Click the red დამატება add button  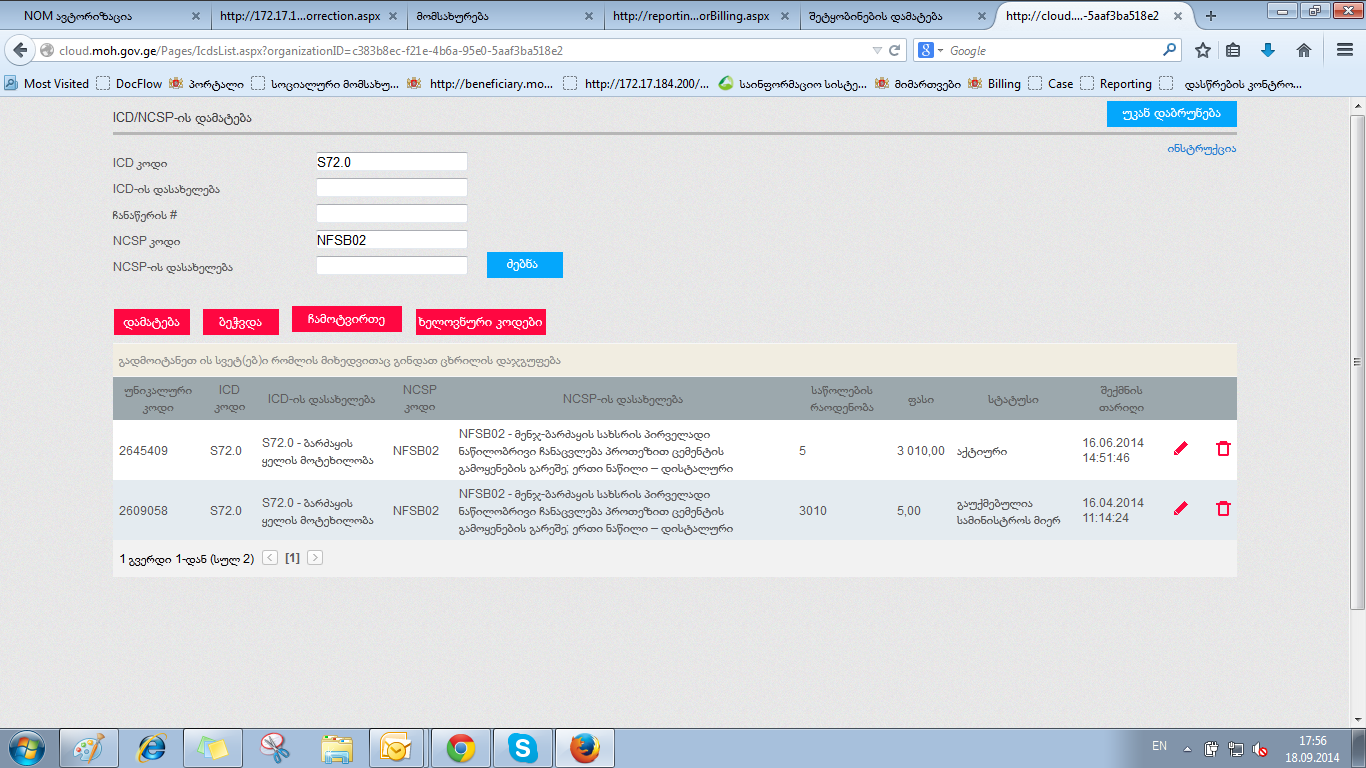tap(151, 322)
